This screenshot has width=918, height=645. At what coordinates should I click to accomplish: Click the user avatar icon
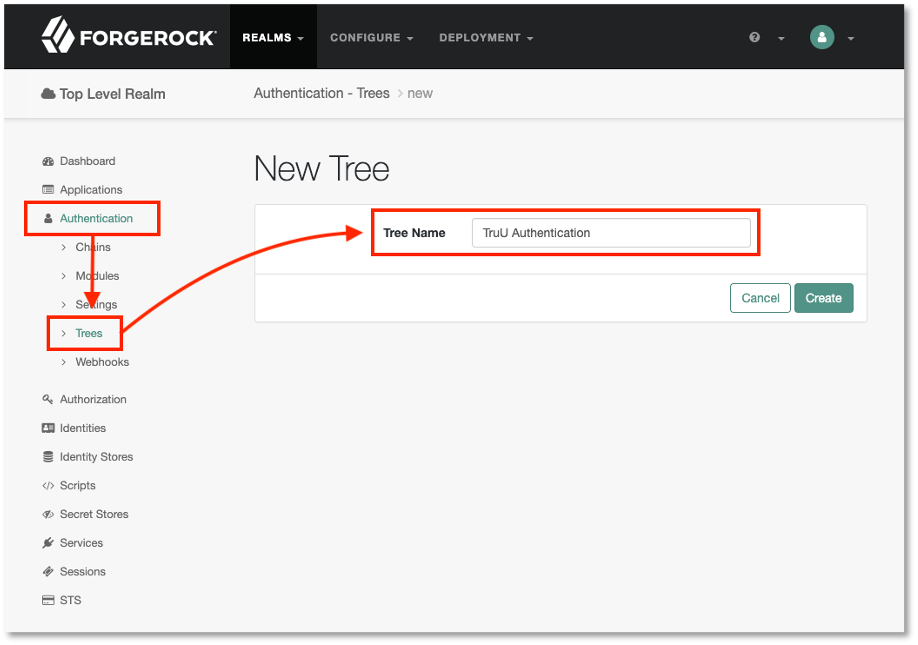click(x=822, y=37)
